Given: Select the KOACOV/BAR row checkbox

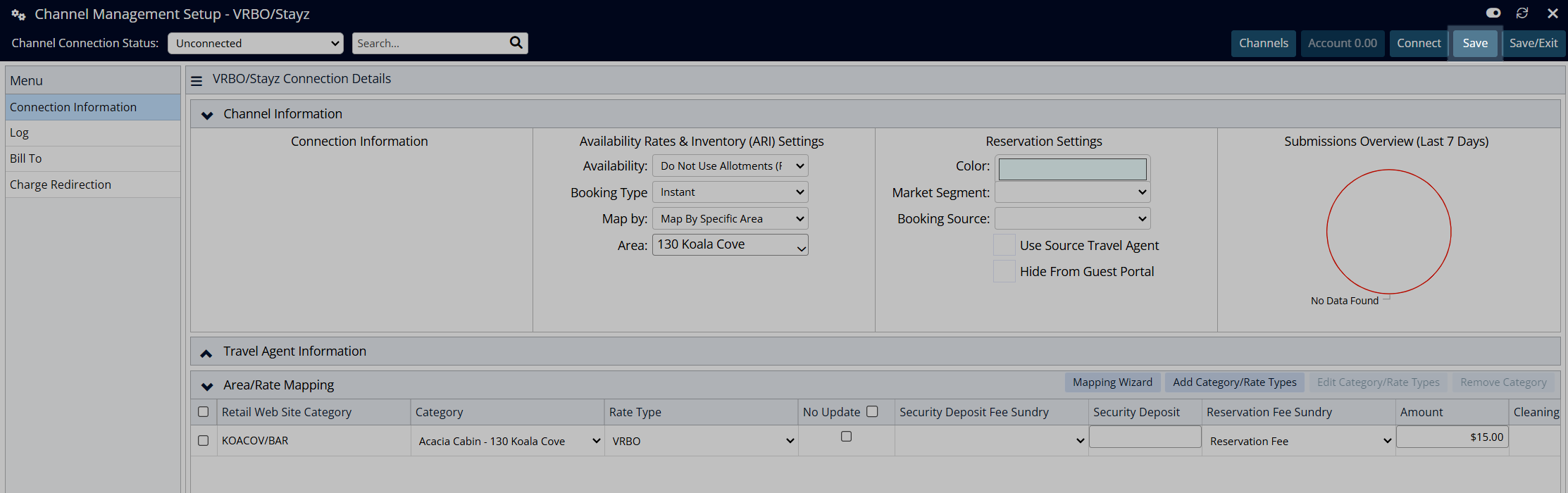Looking at the screenshot, I should point(204,440).
